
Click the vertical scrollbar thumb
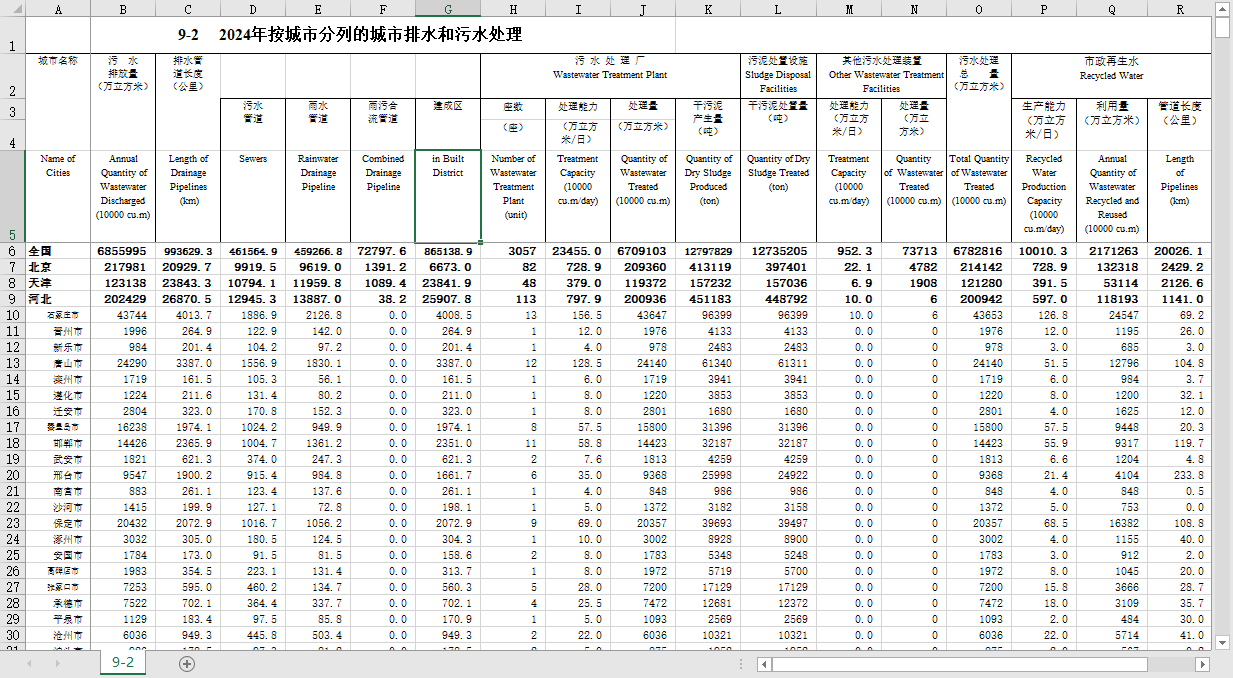click(x=1223, y=27)
